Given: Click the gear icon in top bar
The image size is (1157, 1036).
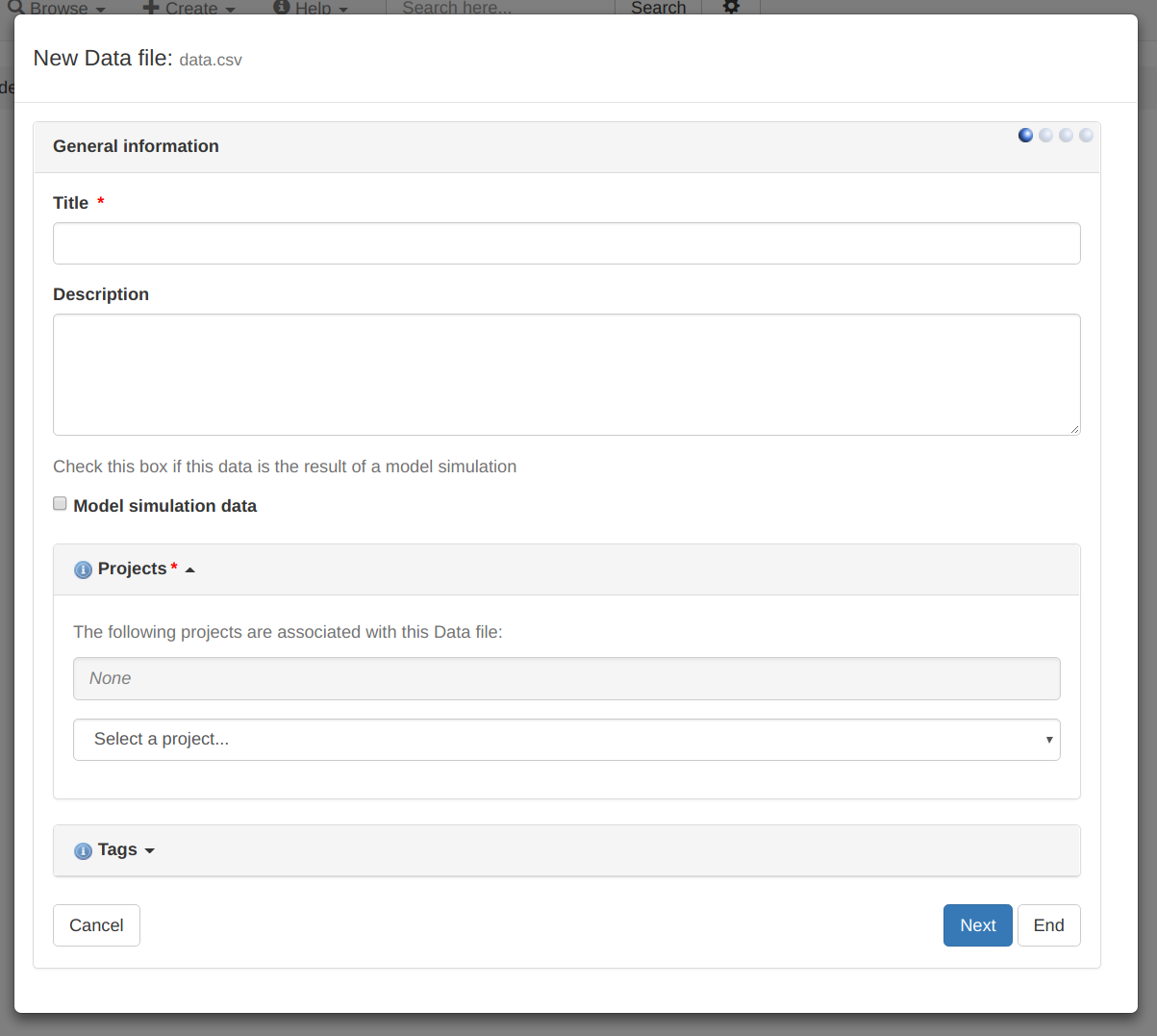Looking at the screenshot, I should (731, 8).
